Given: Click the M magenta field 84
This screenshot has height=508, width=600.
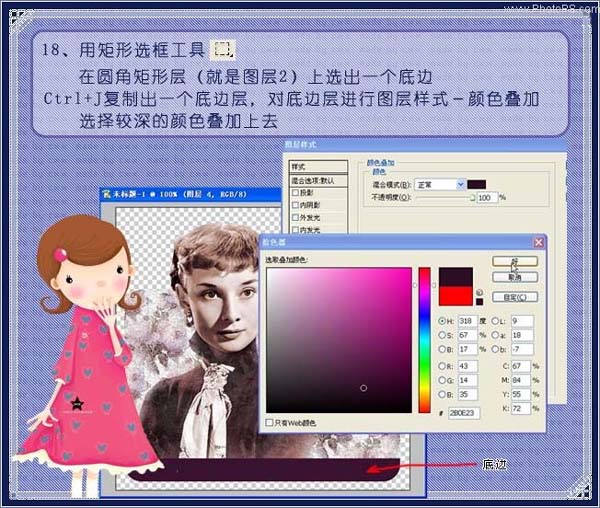Looking at the screenshot, I should coord(521,380).
